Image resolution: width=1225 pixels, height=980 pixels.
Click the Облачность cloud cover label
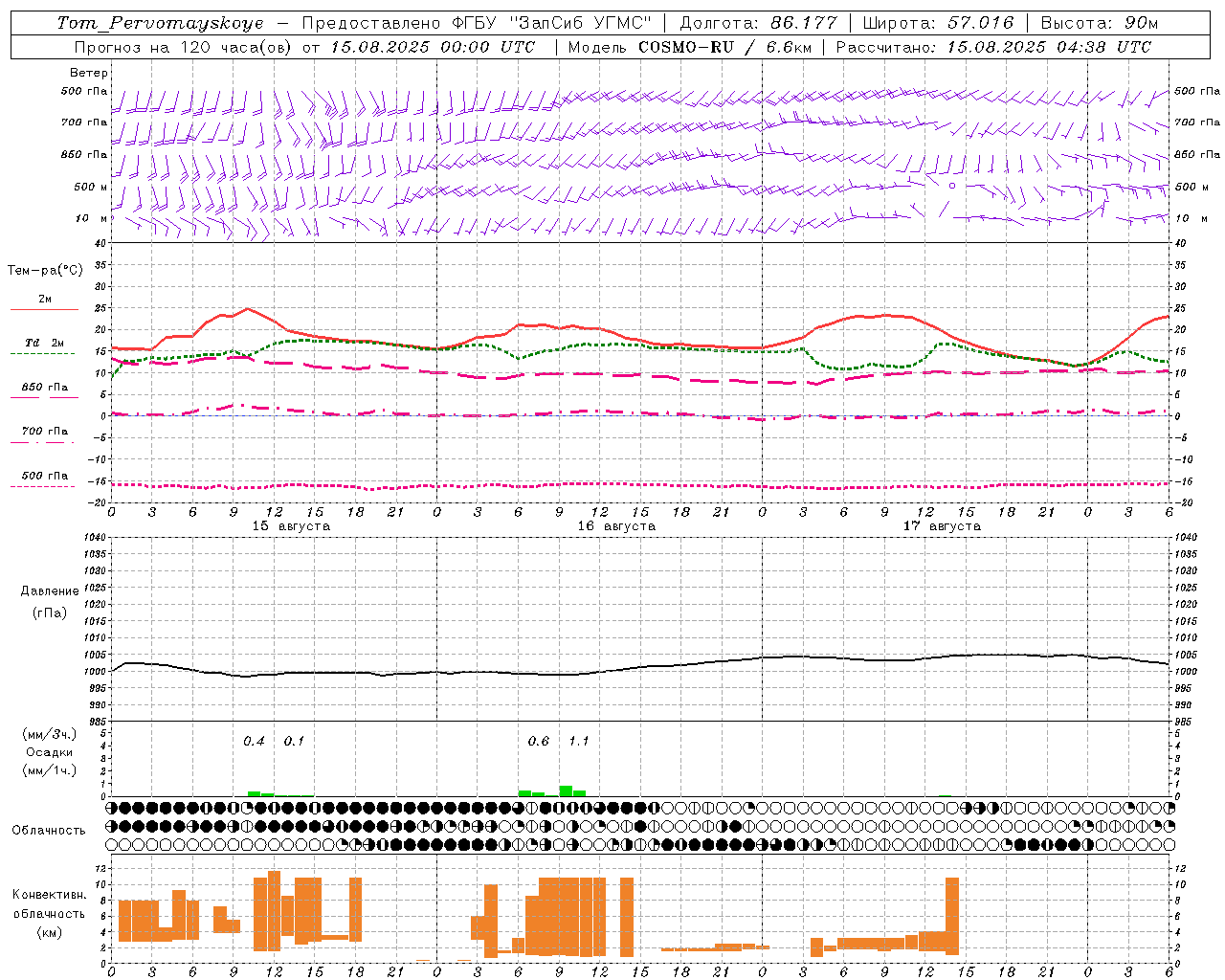[x=49, y=831]
